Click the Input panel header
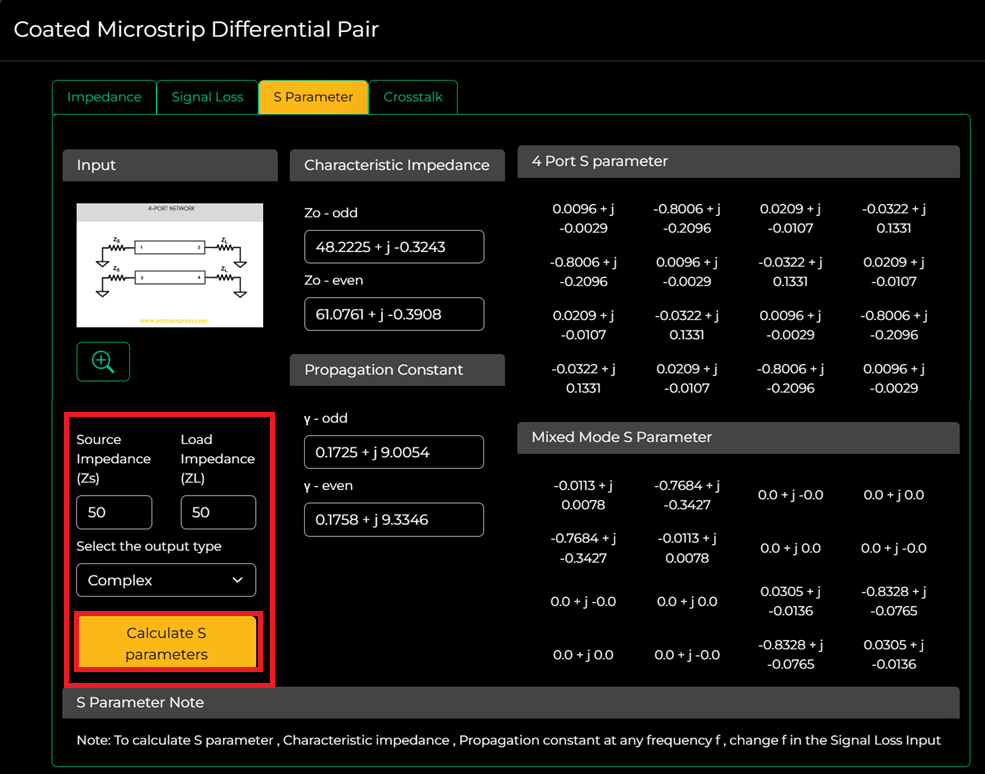Viewport: 985px width, 774px height. point(170,165)
